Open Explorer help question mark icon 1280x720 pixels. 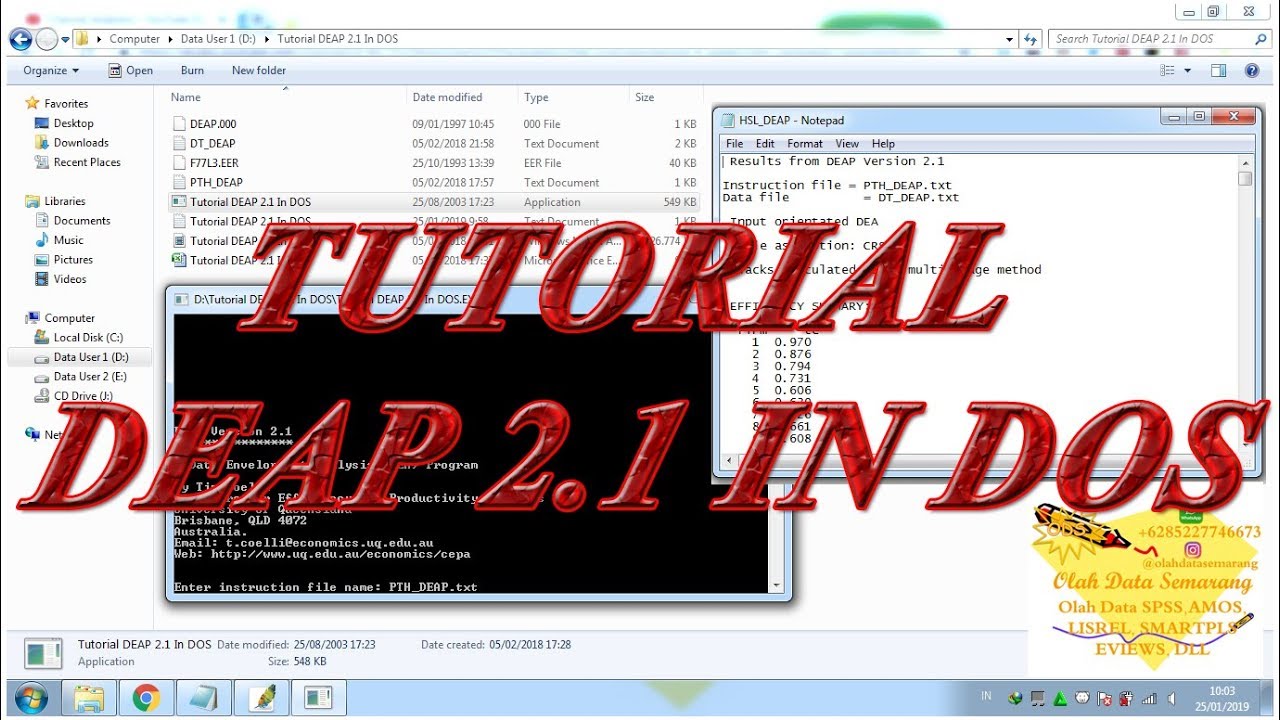point(1252,70)
